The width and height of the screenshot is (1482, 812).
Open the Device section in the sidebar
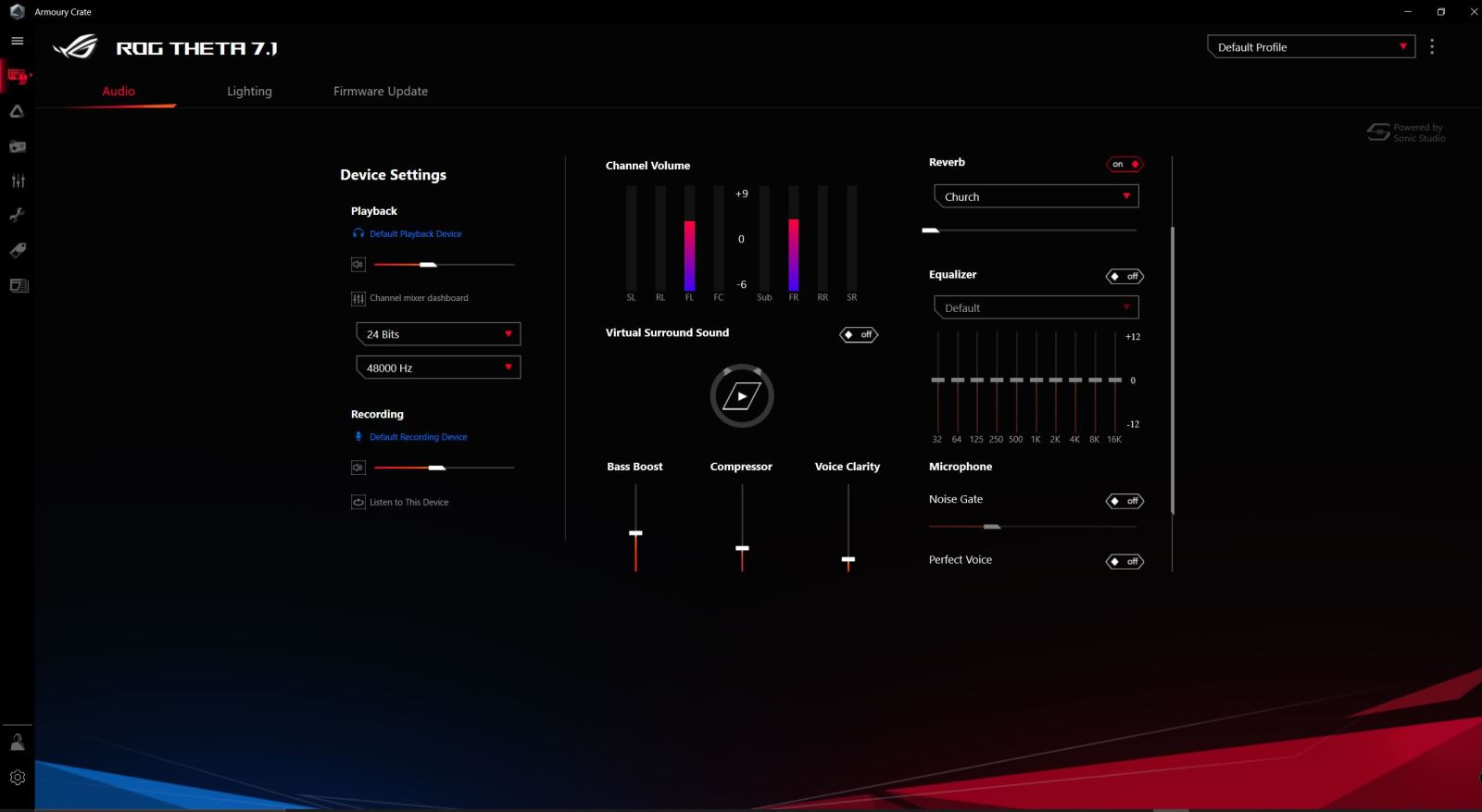click(17, 76)
